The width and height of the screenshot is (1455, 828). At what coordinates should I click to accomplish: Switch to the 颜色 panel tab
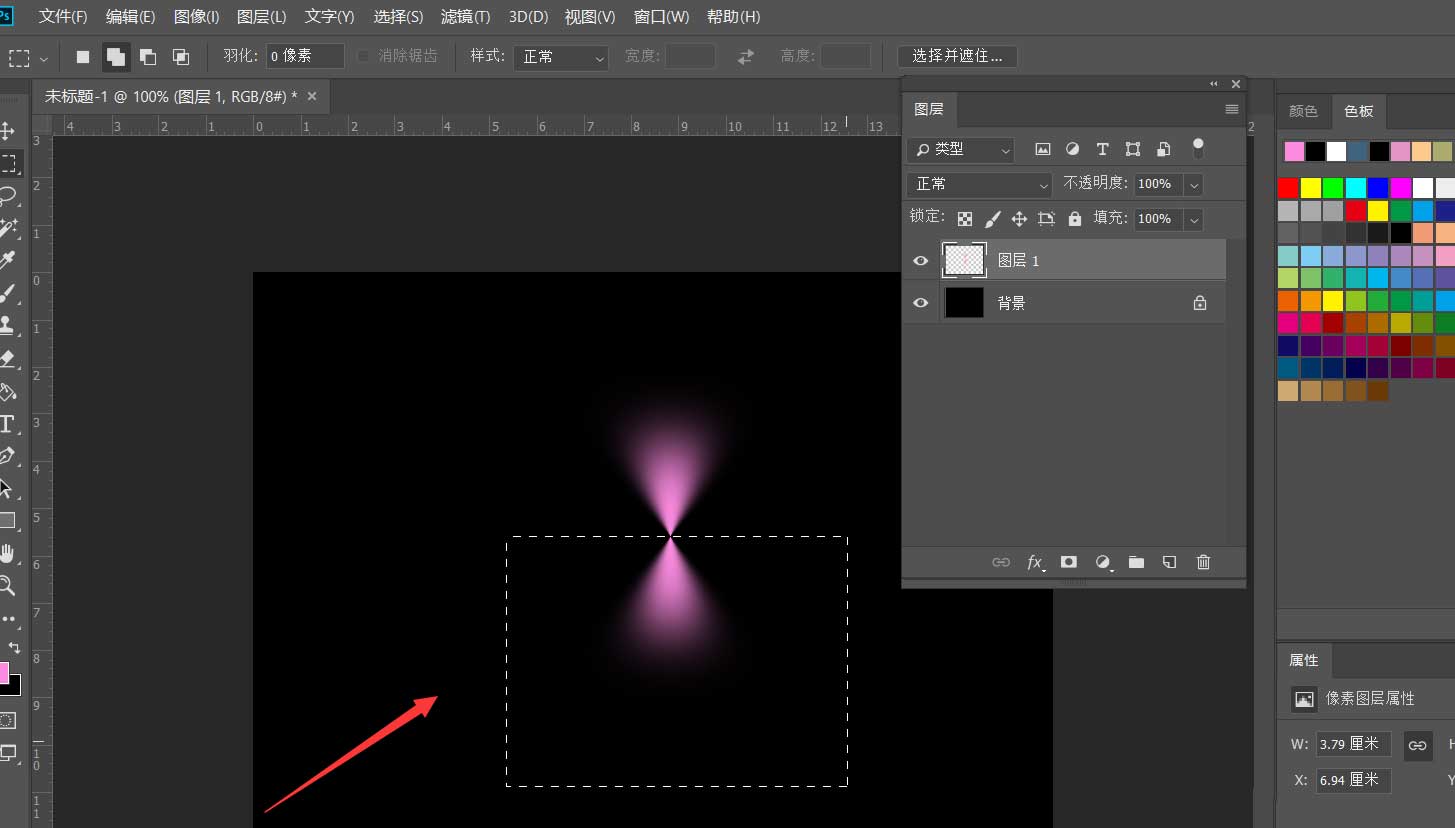(1303, 111)
